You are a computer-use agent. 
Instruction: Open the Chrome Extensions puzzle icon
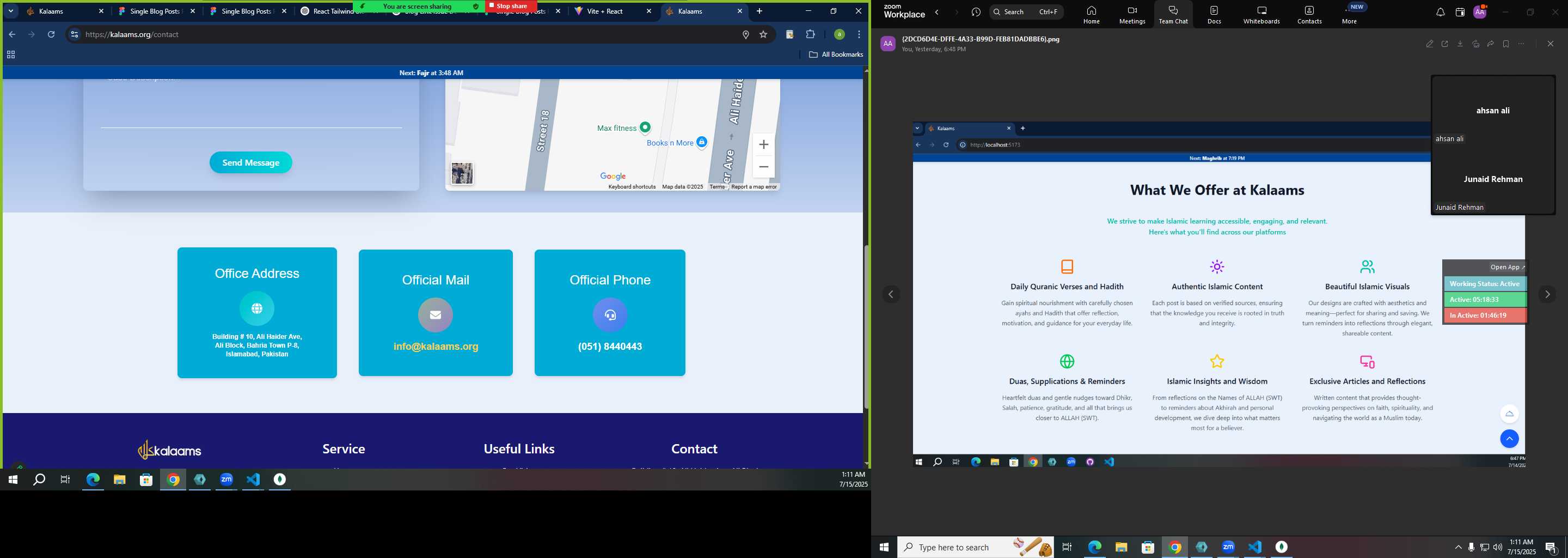[810, 35]
